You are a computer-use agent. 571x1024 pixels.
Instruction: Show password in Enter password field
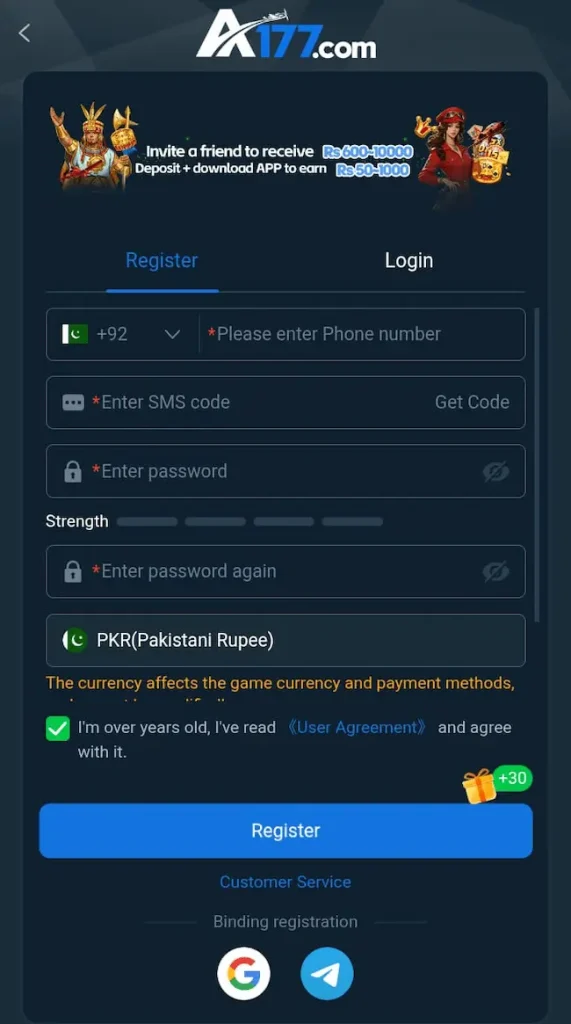496,472
